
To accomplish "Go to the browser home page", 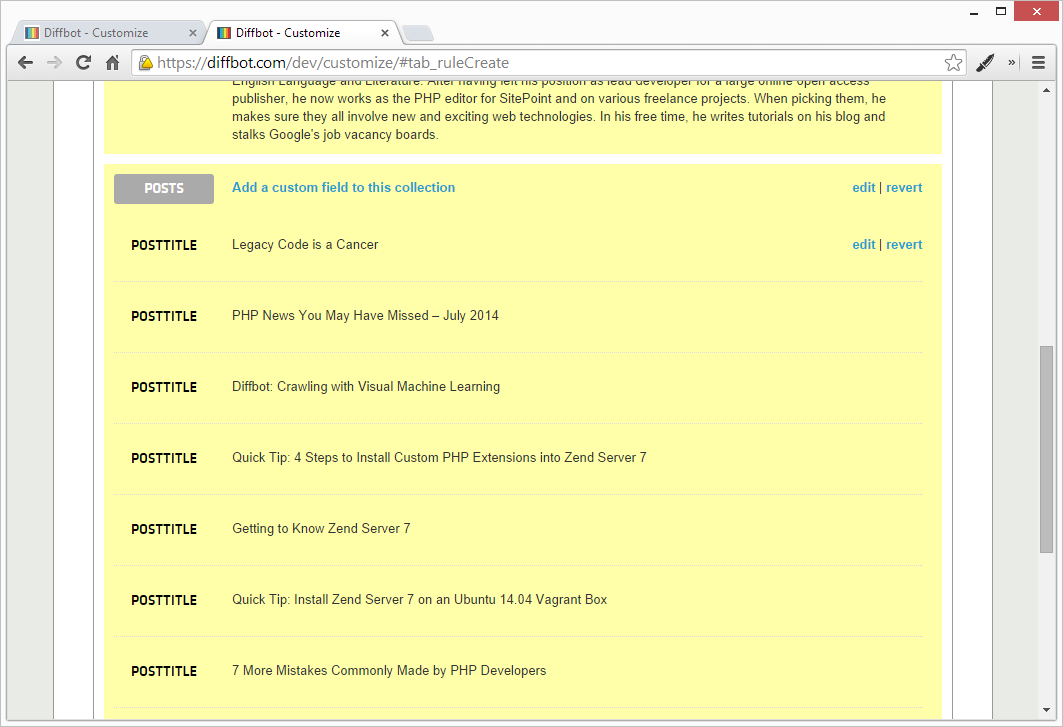I will pos(112,62).
